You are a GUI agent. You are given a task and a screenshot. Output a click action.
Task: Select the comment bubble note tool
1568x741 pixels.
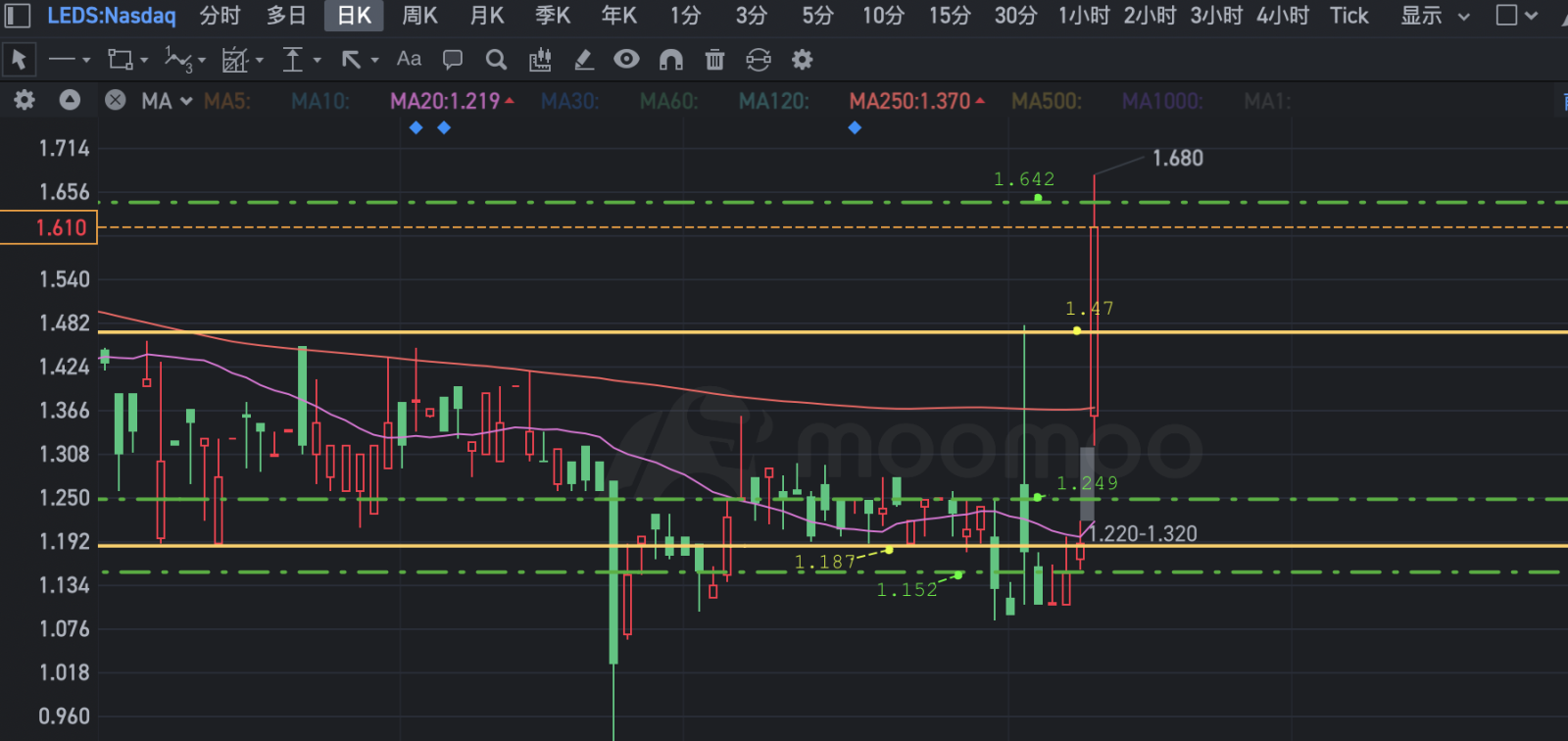tap(453, 60)
